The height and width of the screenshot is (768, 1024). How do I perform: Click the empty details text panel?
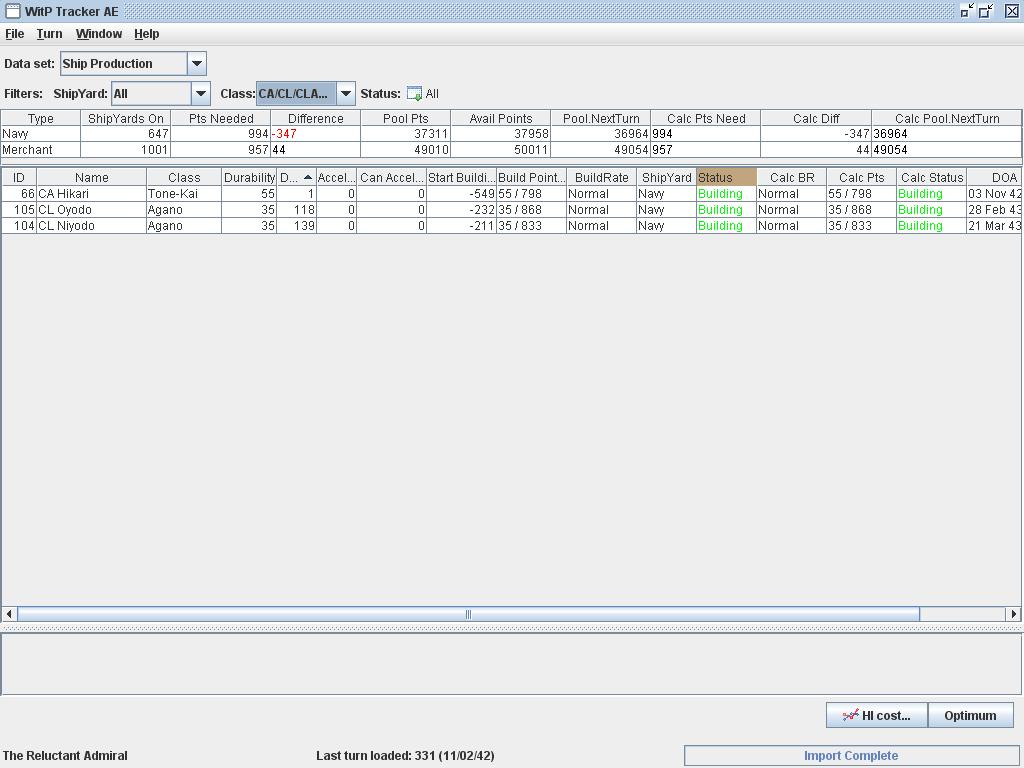pyautogui.click(x=511, y=664)
